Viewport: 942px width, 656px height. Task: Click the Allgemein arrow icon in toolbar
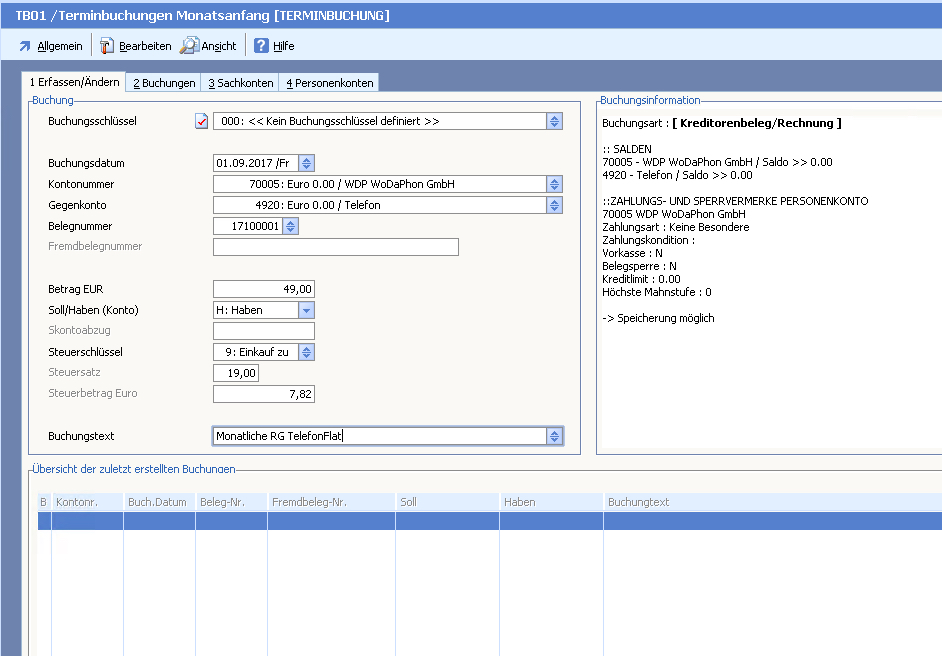coord(25,46)
